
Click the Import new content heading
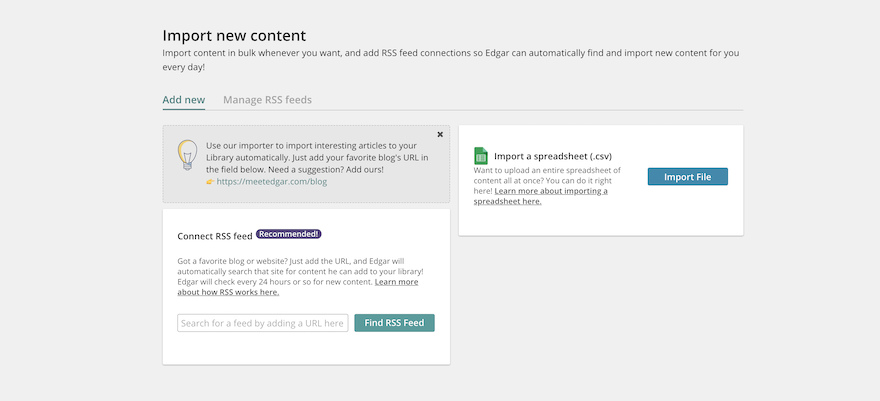(234, 37)
